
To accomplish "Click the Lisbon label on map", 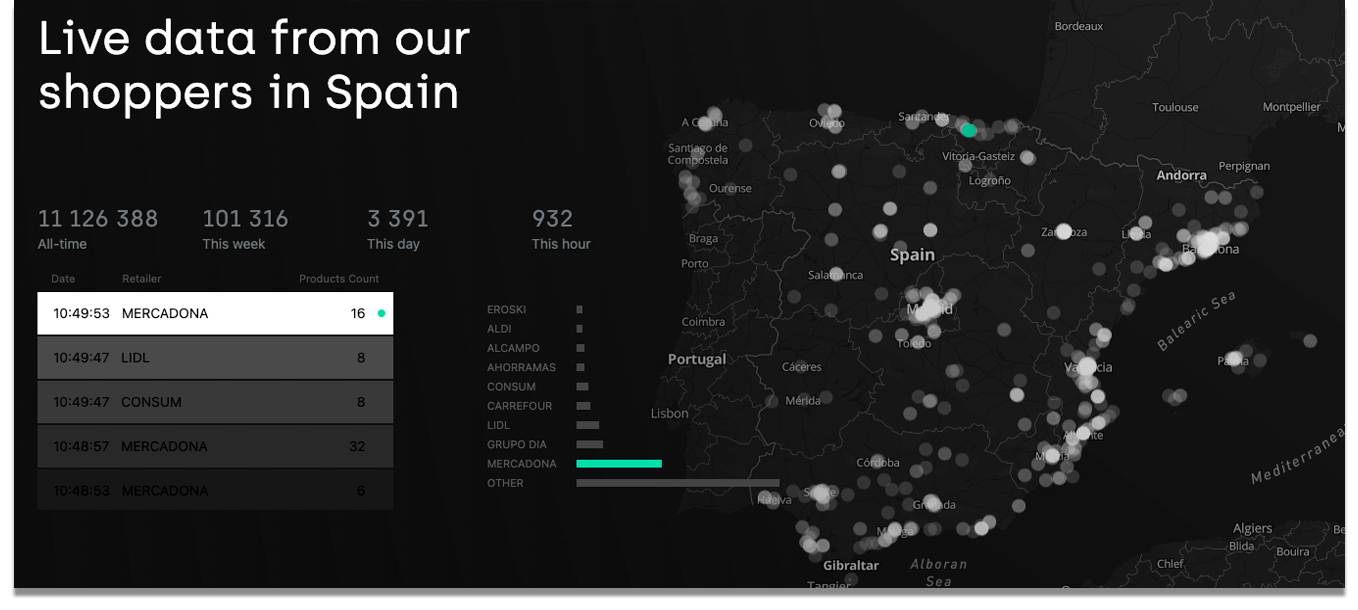I will click(669, 413).
